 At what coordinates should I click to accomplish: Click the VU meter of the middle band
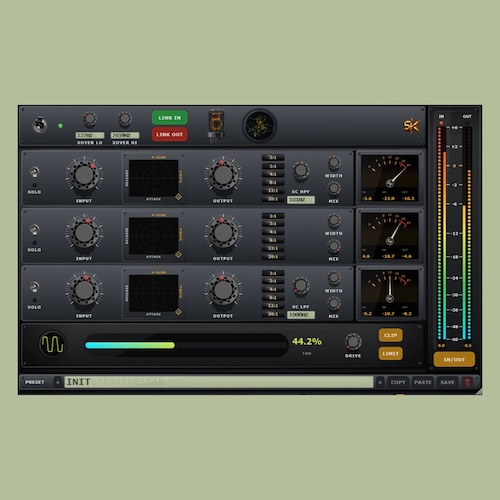(390, 236)
